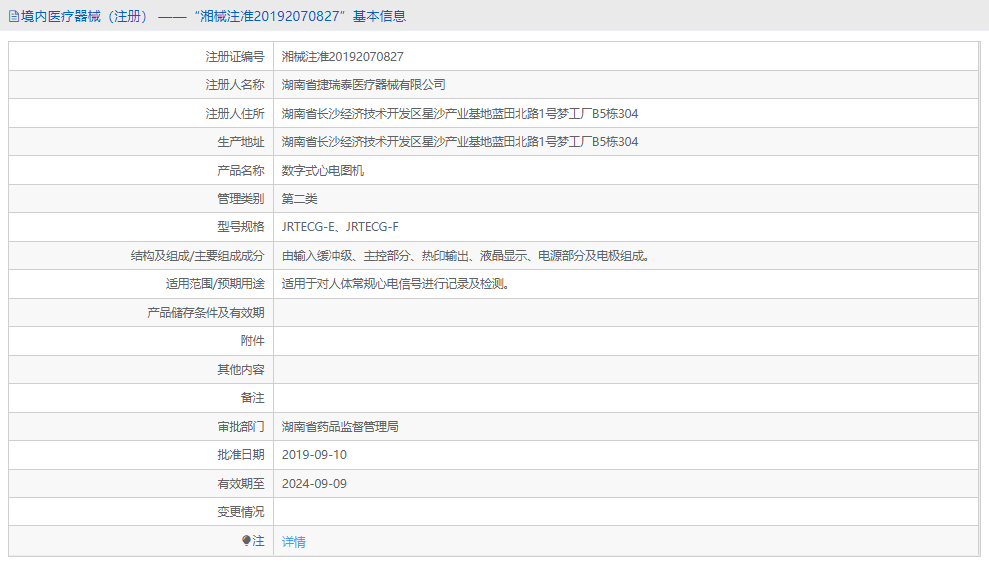Click the 产品储存条件及有效期 label

pos(206,312)
